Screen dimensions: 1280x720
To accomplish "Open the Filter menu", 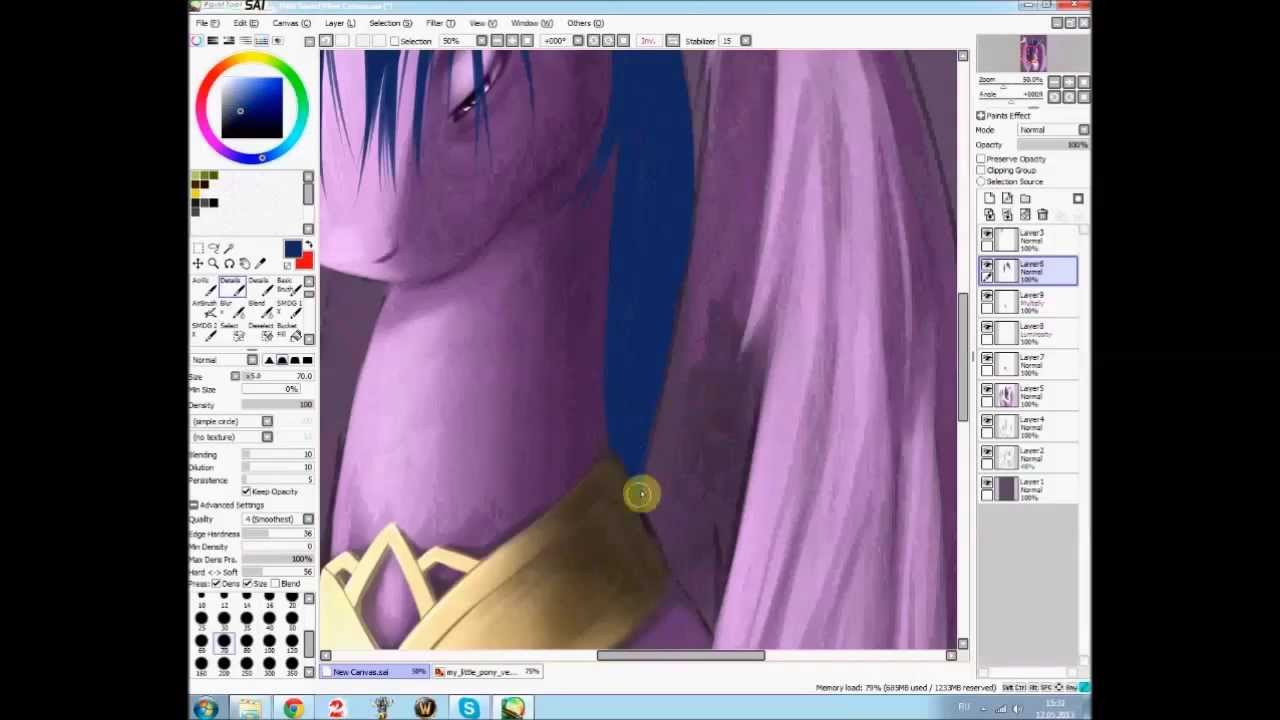I will click(x=440, y=23).
